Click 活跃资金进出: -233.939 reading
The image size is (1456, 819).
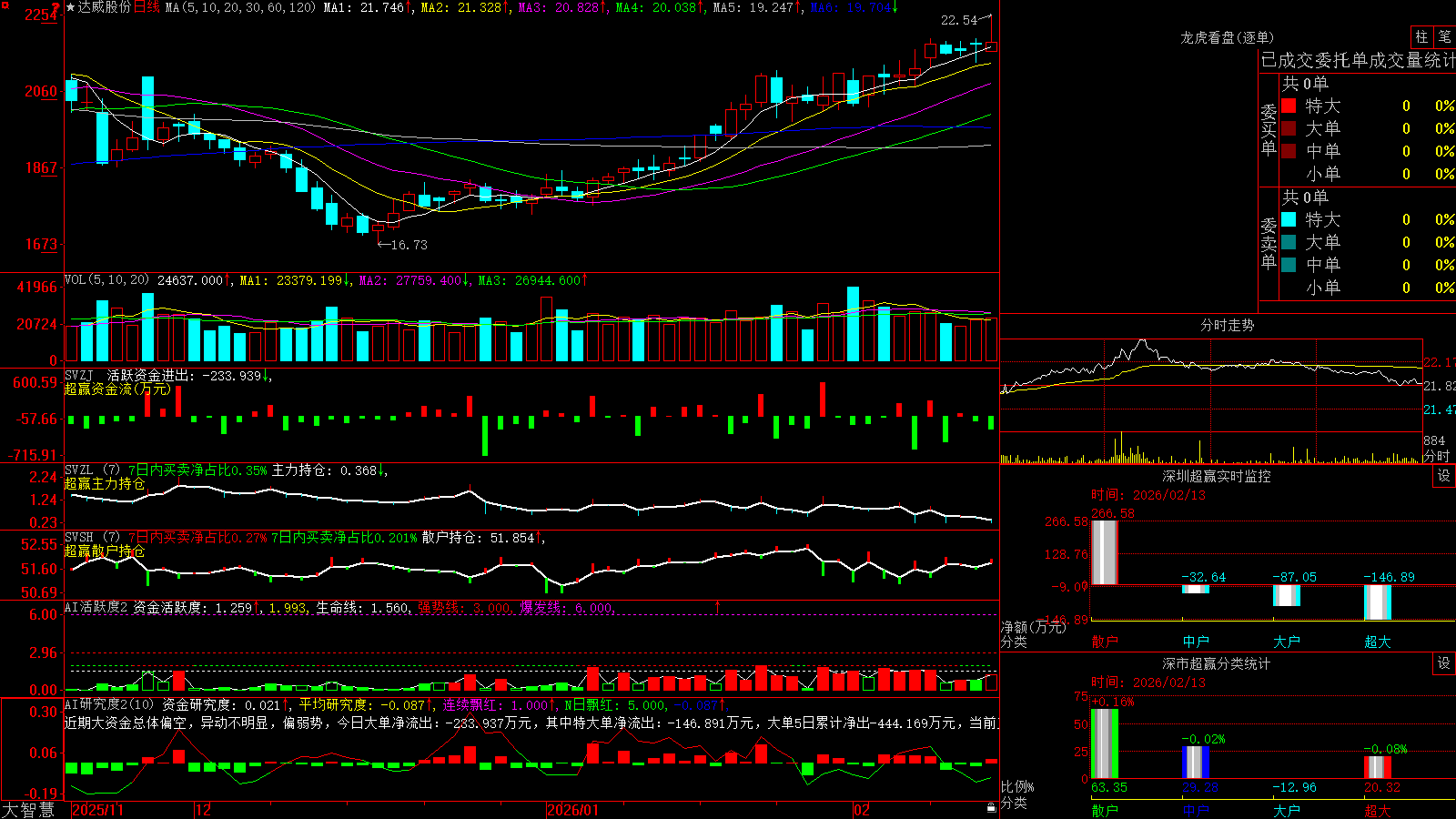pyautogui.click(x=185, y=375)
